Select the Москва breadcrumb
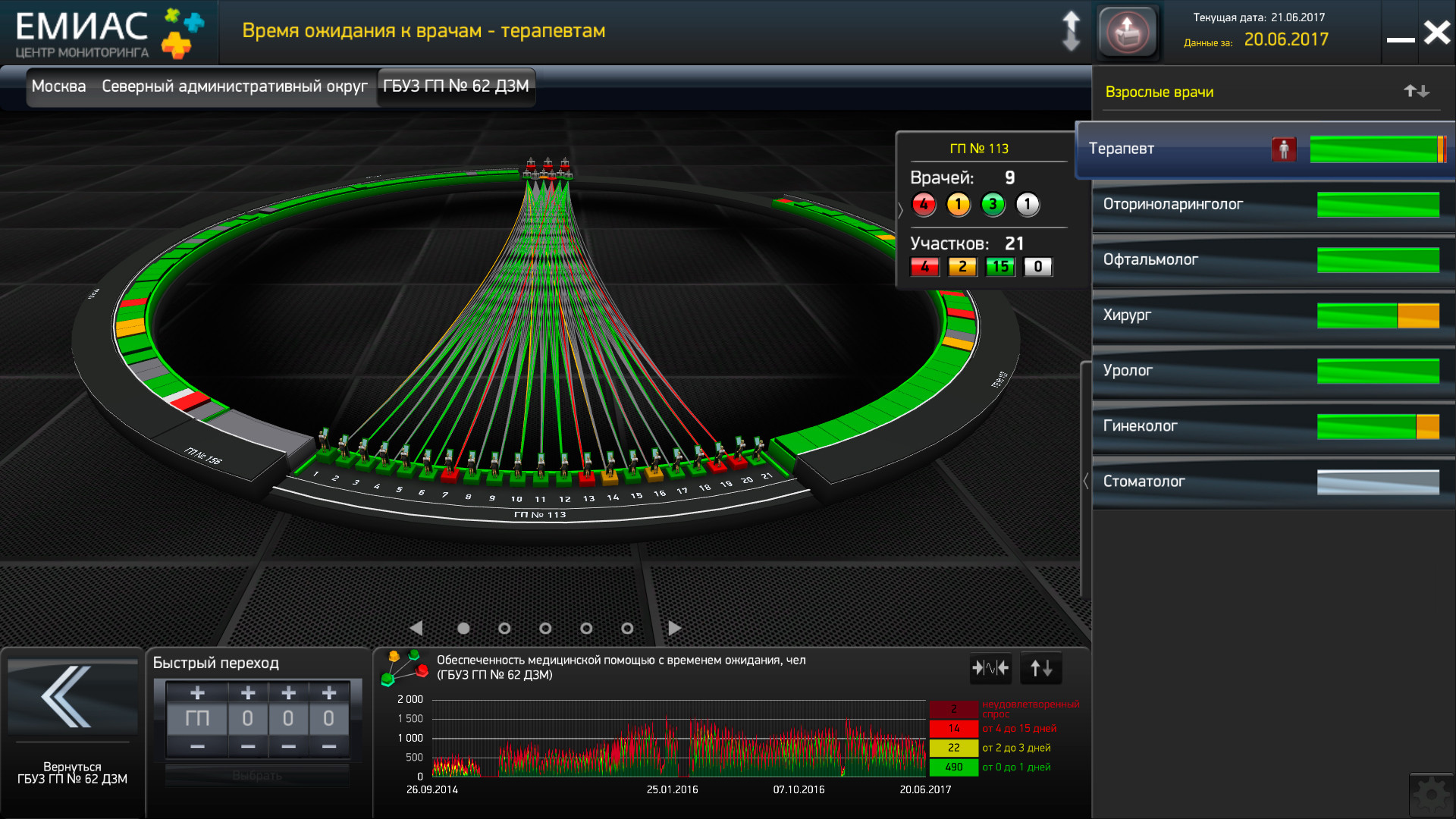1456x819 pixels. (x=58, y=86)
